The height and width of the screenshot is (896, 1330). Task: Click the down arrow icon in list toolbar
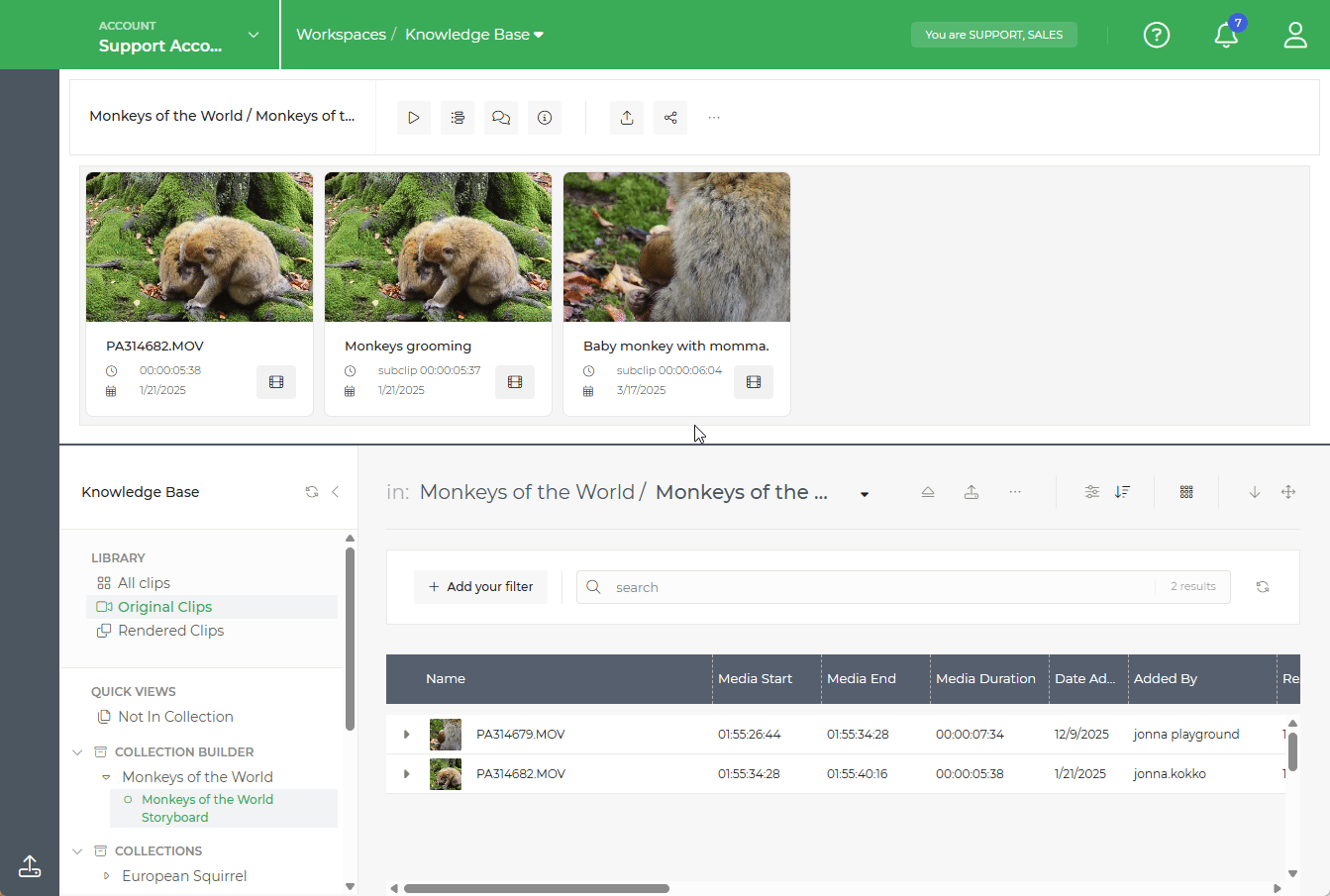pos(1255,492)
